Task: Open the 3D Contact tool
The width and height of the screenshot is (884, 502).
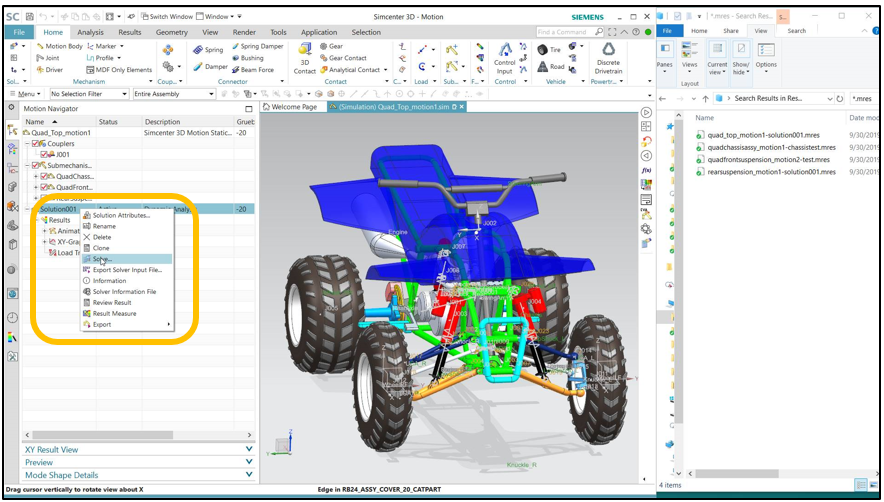Action: [x=304, y=61]
